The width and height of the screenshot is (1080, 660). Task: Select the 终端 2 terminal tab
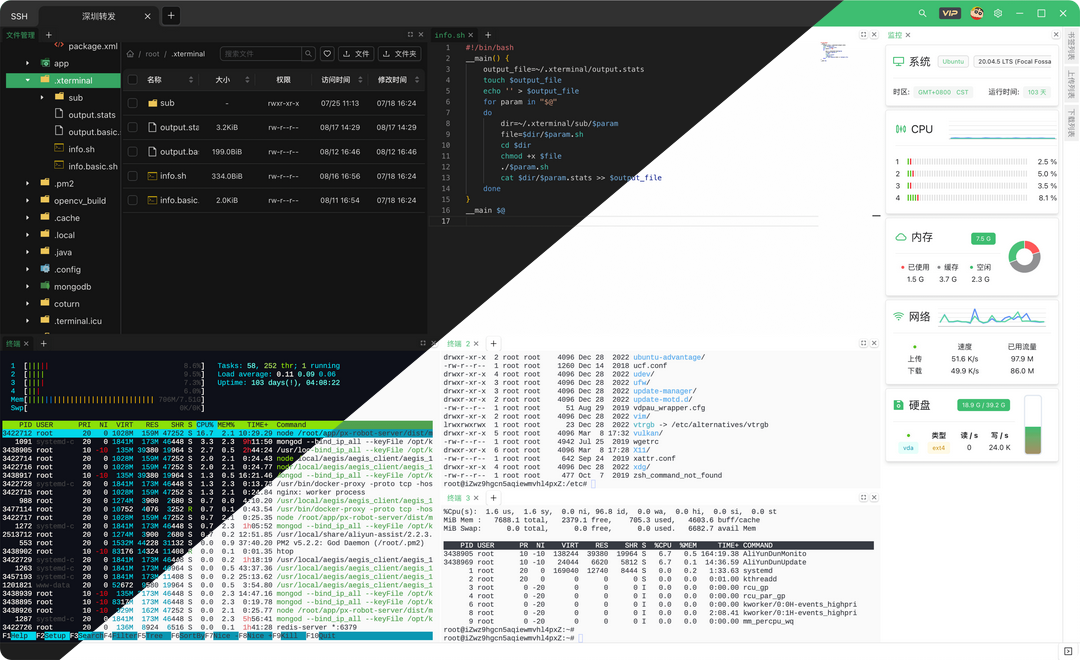(458, 344)
